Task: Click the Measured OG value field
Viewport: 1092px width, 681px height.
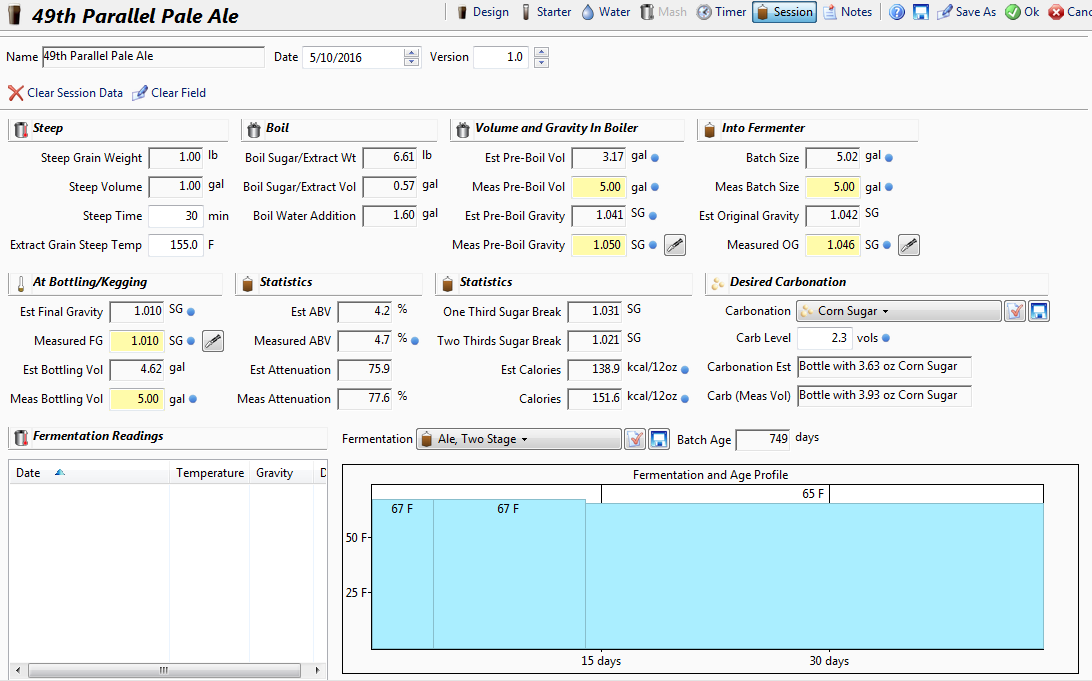Action: click(832, 245)
